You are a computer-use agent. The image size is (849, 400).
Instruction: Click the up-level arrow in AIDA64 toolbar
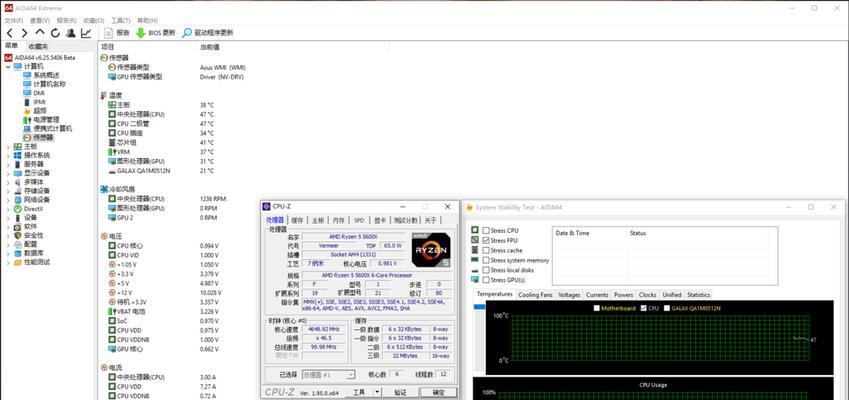pos(40,33)
